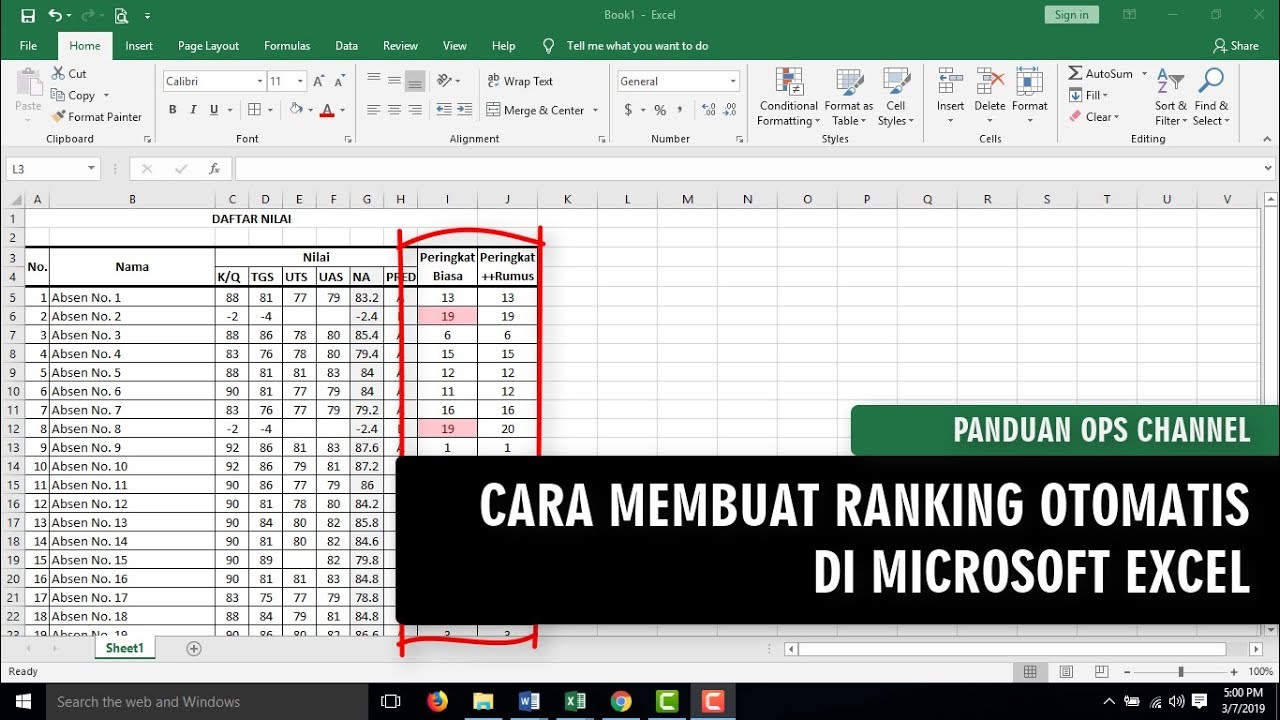Viewport: 1280px width, 720px height.
Task: Add a new sheet with plus icon
Action: [194, 648]
